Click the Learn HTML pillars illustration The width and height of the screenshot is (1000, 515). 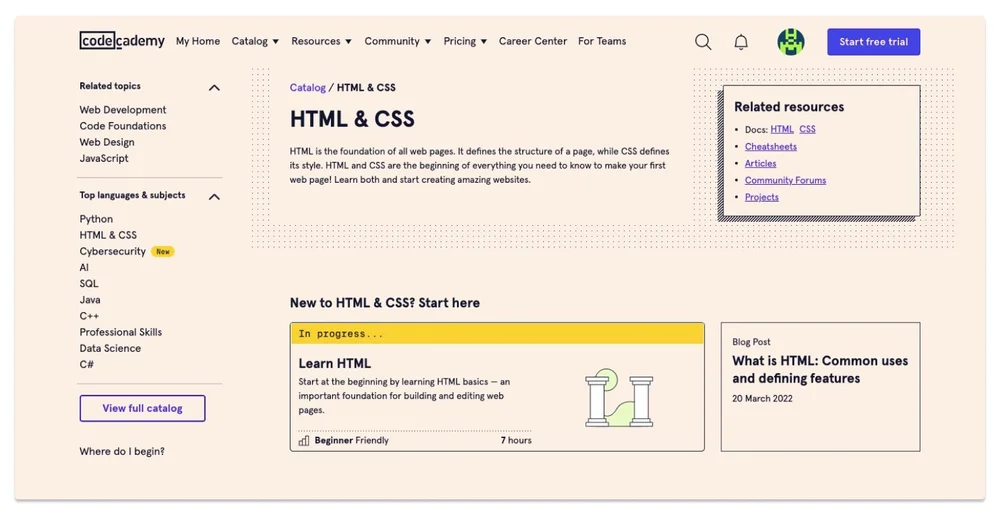[619, 397]
